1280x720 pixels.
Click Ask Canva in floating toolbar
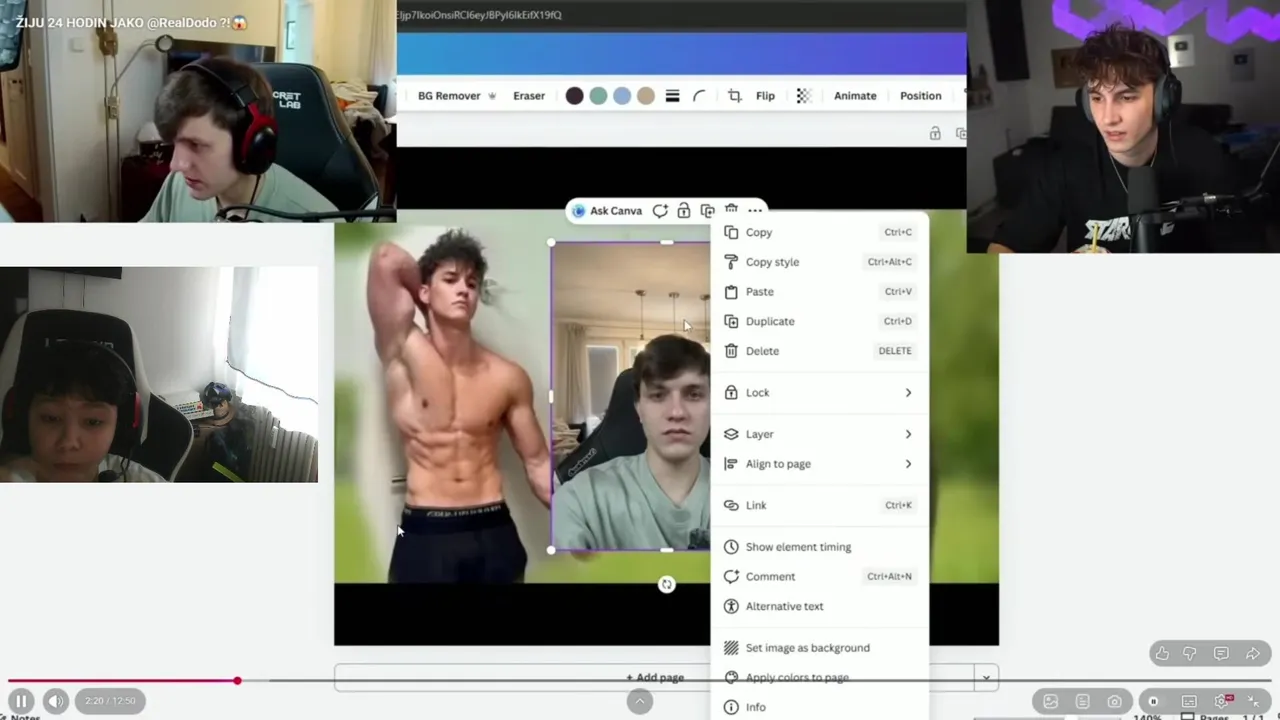[x=607, y=211]
